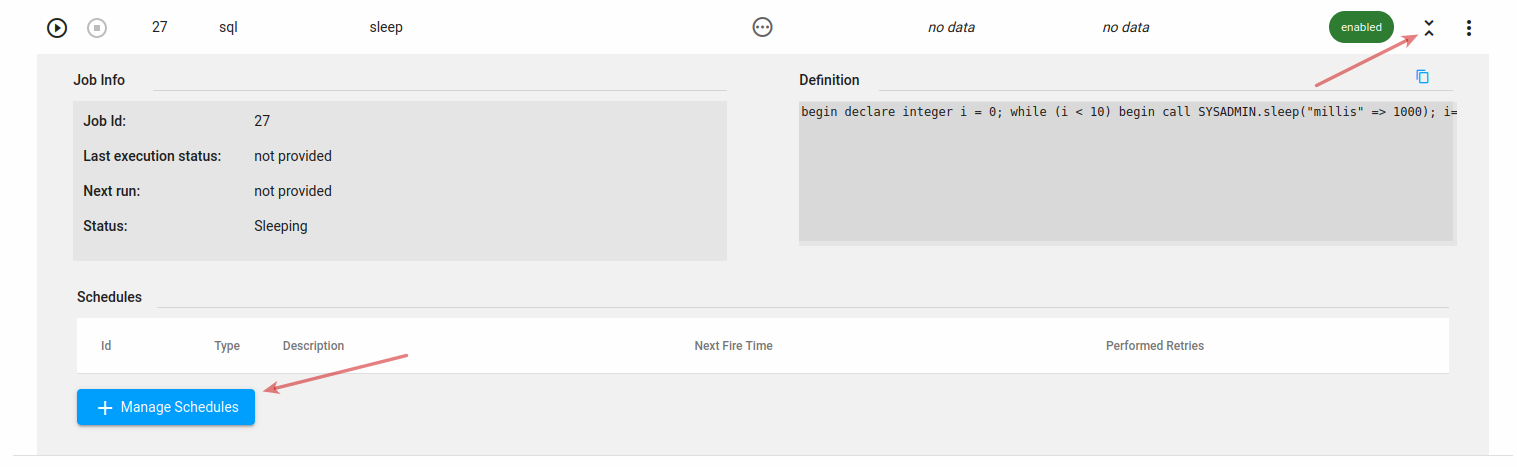Viewport: 1517px width, 467px height.
Task: Toggle the green enabled status badge
Action: pos(1361,27)
